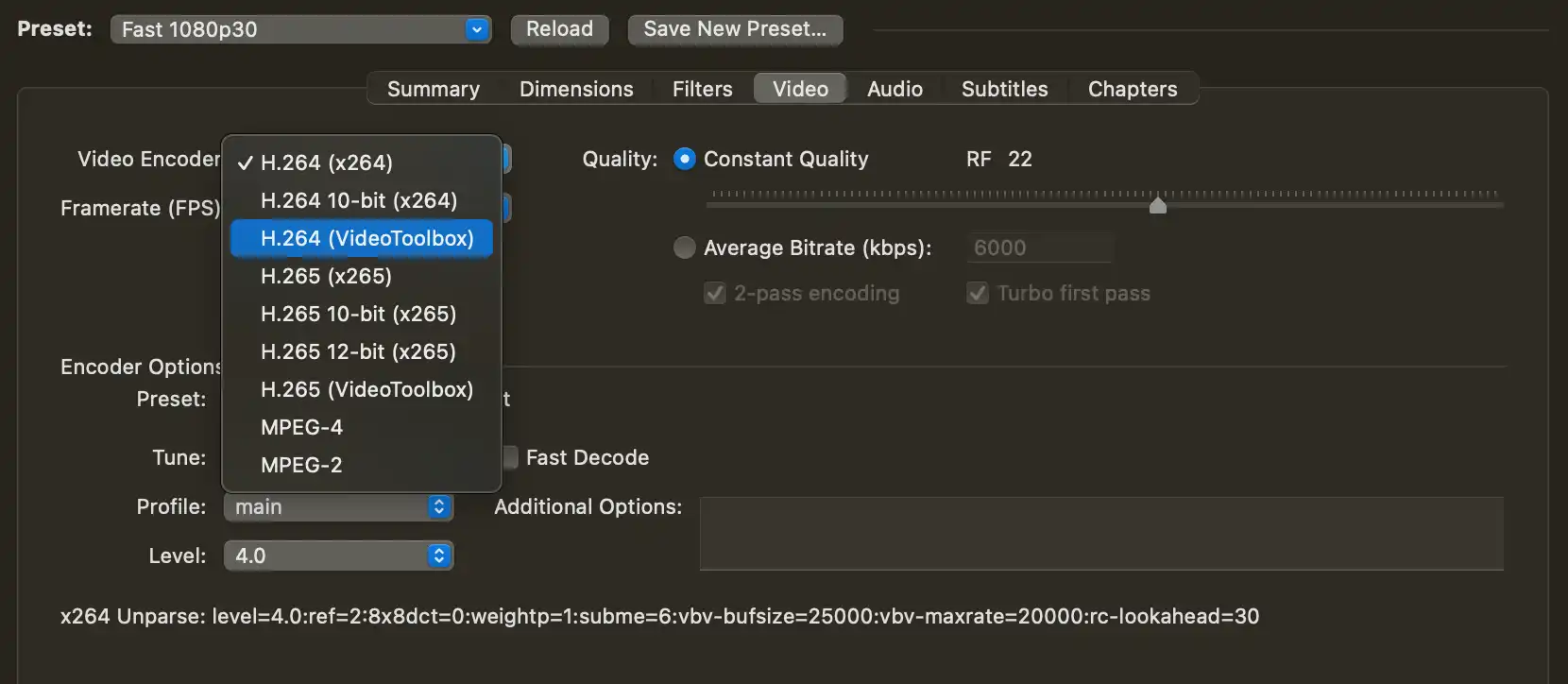Go to the Filters tab
Screen dimensions: 1568x684
[x=702, y=89]
